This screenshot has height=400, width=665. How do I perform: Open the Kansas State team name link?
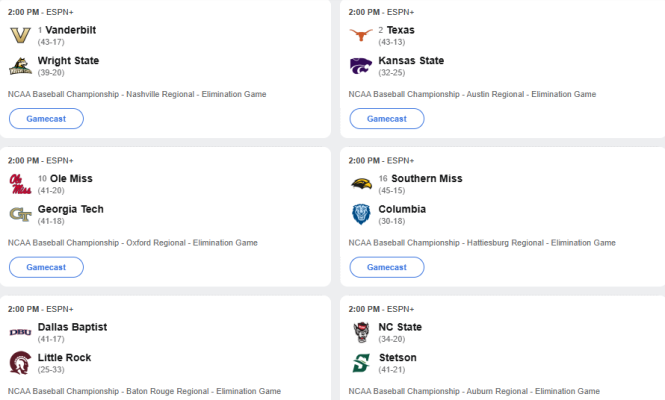pyautogui.click(x=411, y=61)
